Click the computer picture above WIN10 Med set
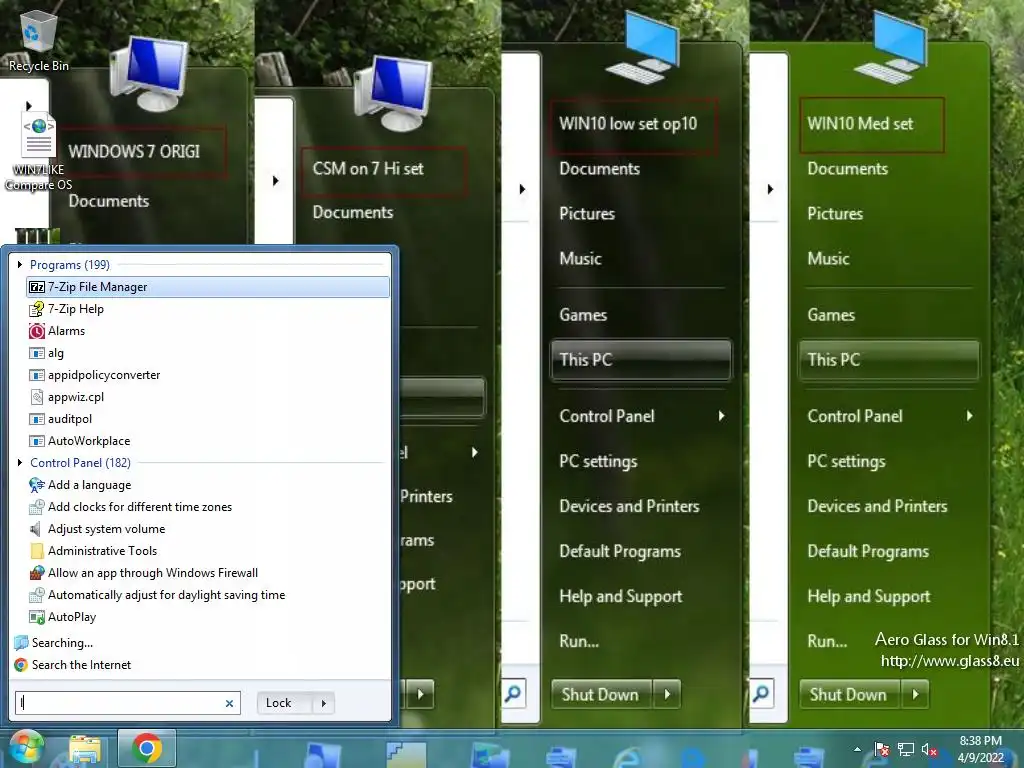This screenshot has width=1024, height=768. [891, 48]
